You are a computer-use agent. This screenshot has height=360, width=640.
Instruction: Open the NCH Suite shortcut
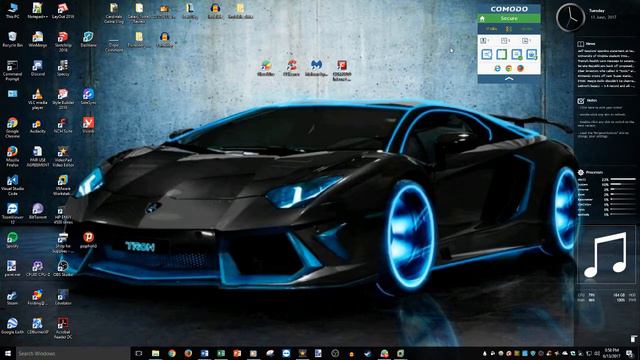63,125
